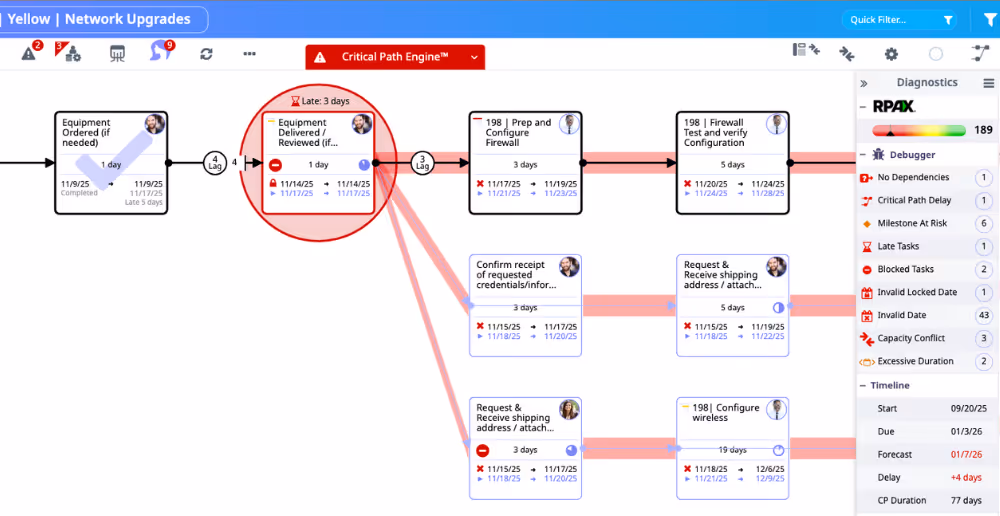
Task: Click the progress pie on Equipment Delivered card
Action: [364, 165]
